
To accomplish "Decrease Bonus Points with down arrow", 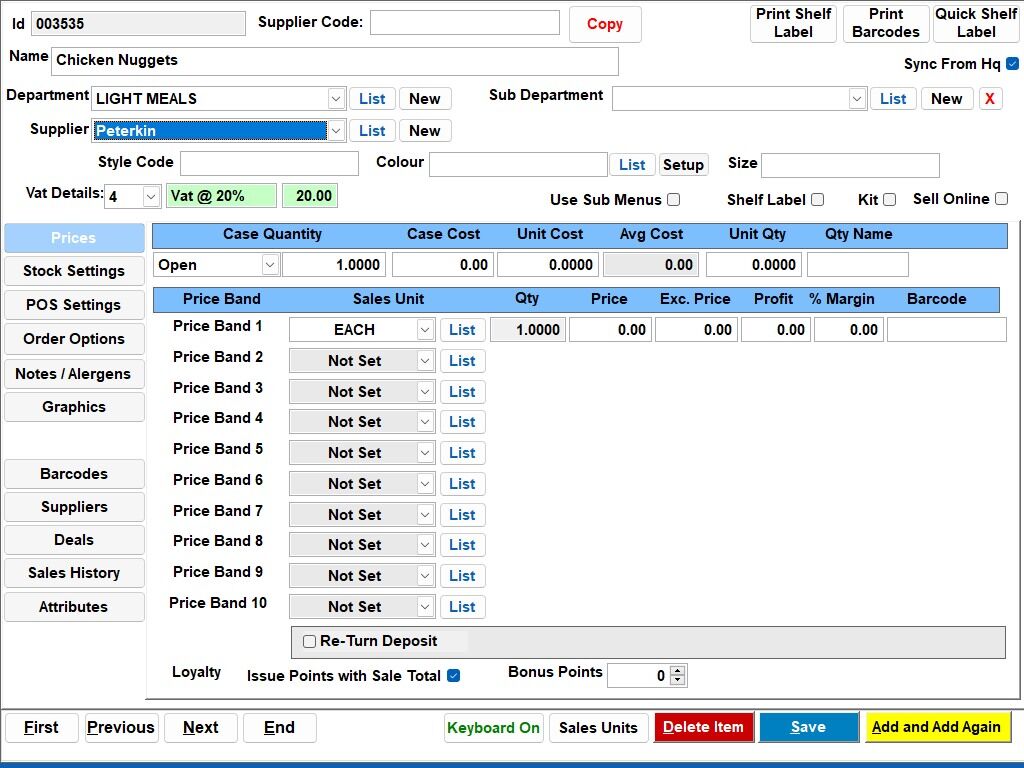I will [x=678, y=680].
